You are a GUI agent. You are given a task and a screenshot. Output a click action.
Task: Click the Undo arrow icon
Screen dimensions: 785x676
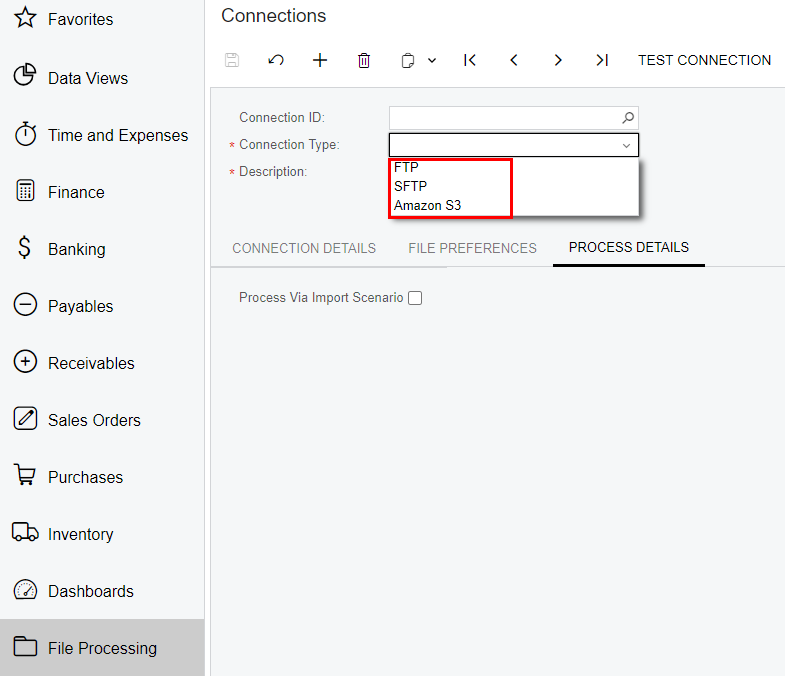coord(276,60)
